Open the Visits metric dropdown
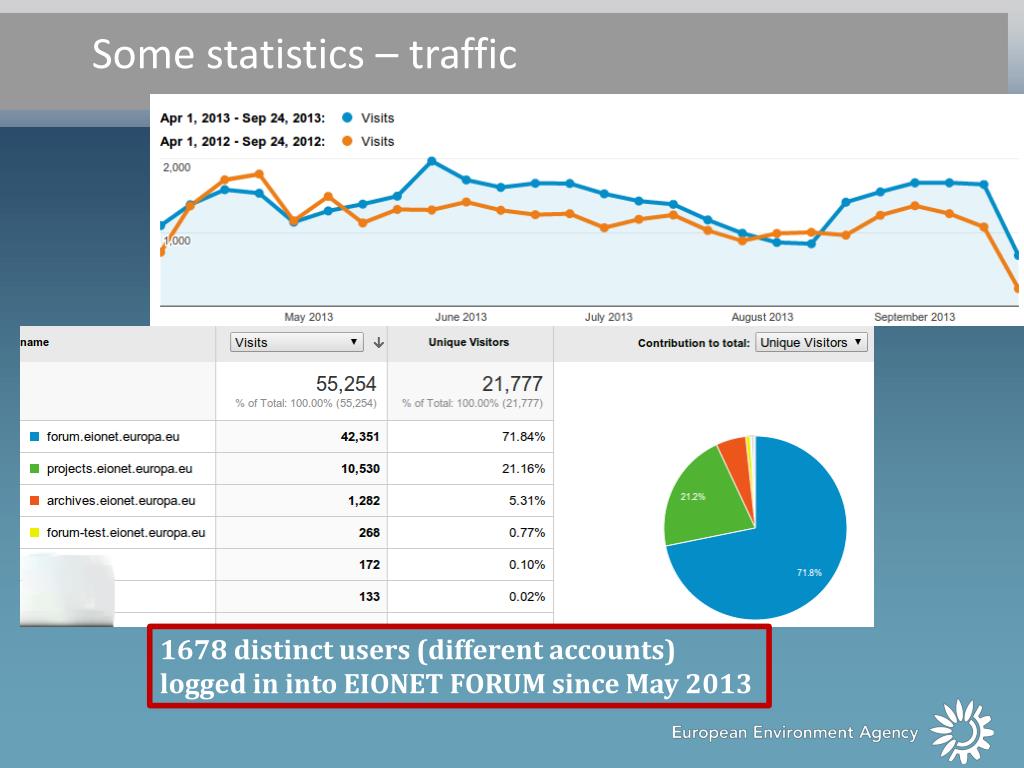The width and height of the screenshot is (1024, 768). tap(296, 342)
